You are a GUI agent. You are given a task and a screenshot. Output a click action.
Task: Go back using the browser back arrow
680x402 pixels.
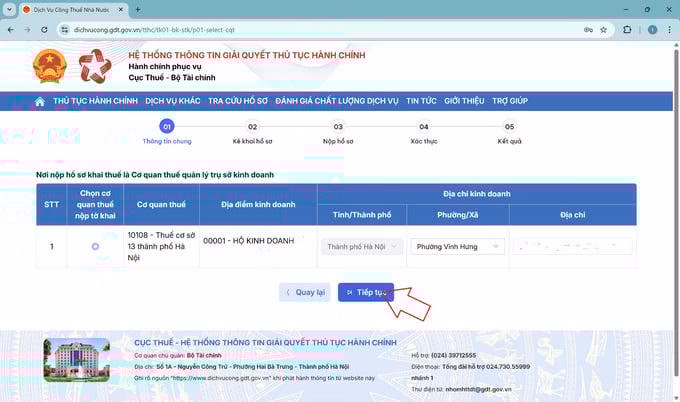point(10,29)
